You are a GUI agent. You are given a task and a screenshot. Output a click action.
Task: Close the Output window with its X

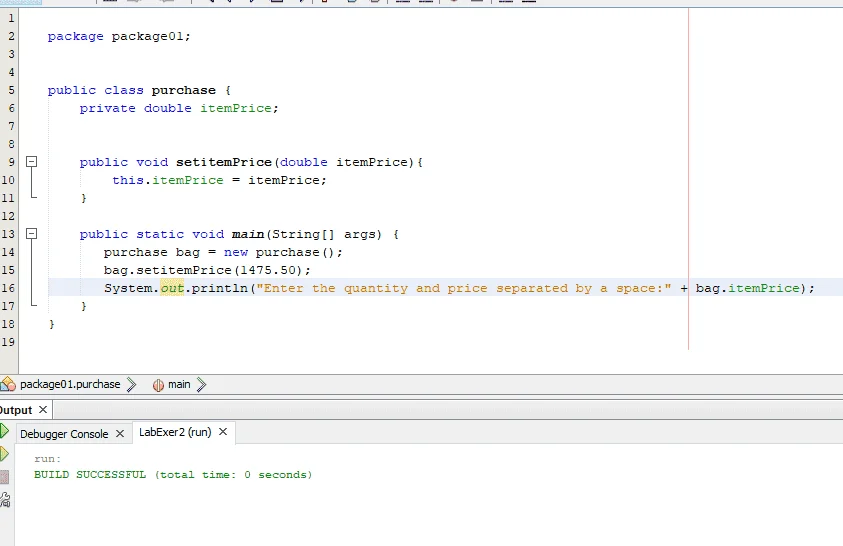point(43,410)
